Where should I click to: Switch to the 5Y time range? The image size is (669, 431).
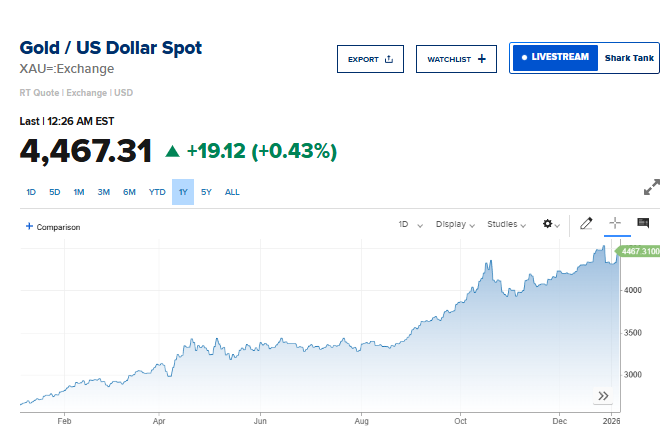coord(206,192)
